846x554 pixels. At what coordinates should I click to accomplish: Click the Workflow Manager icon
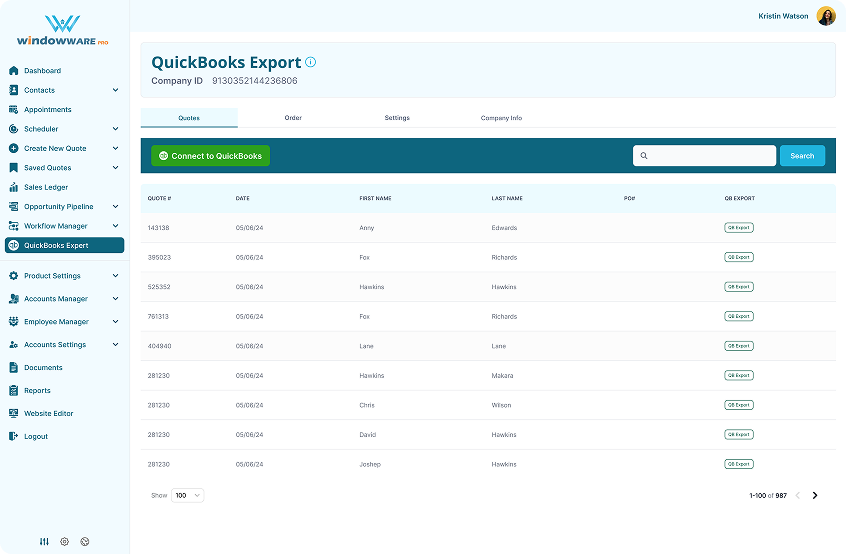(14, 226)
